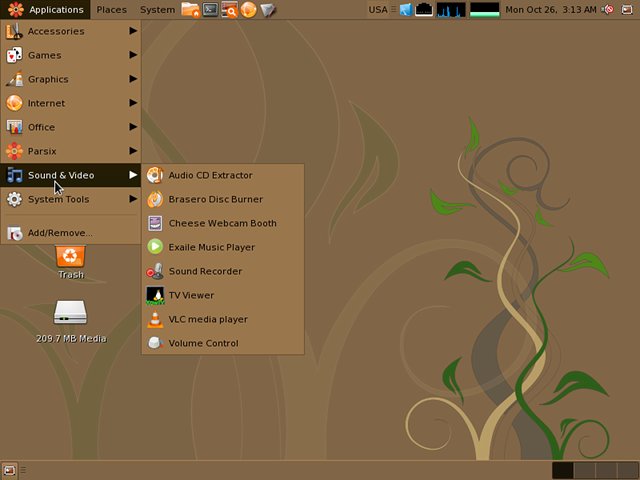Click the show desktop button in bottom panel

pos(9,471)
